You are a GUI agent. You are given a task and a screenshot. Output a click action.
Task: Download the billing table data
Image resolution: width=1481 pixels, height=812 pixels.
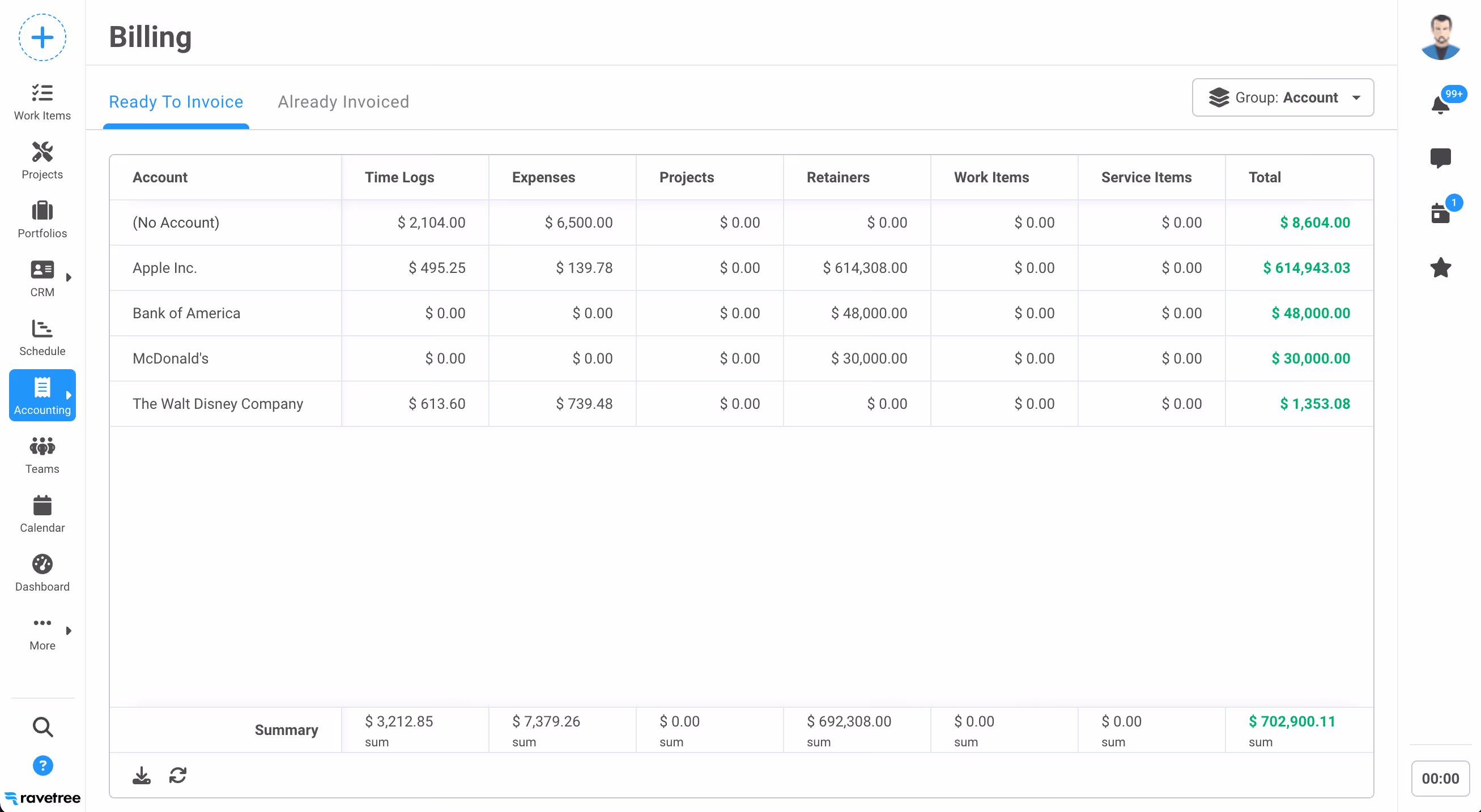coord(142,776)
